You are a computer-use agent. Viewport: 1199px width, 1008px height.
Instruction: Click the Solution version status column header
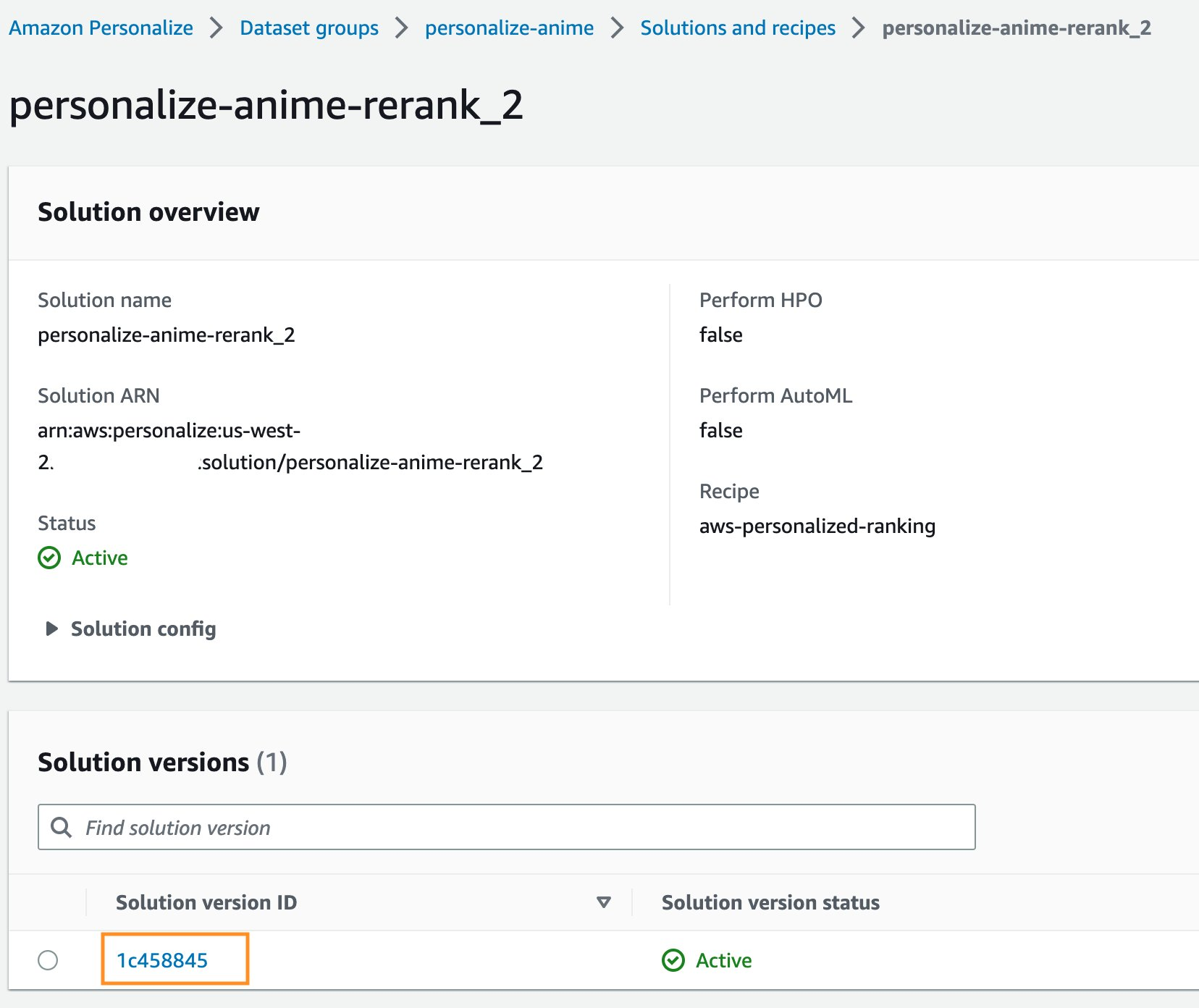click(x=770, y=902)
